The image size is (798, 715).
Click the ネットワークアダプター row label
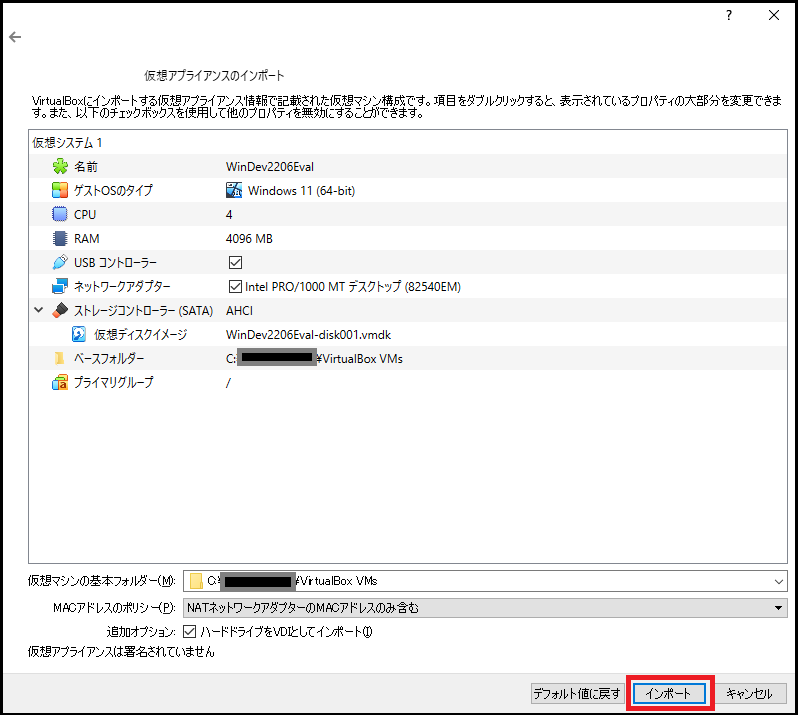click(122, 287)
